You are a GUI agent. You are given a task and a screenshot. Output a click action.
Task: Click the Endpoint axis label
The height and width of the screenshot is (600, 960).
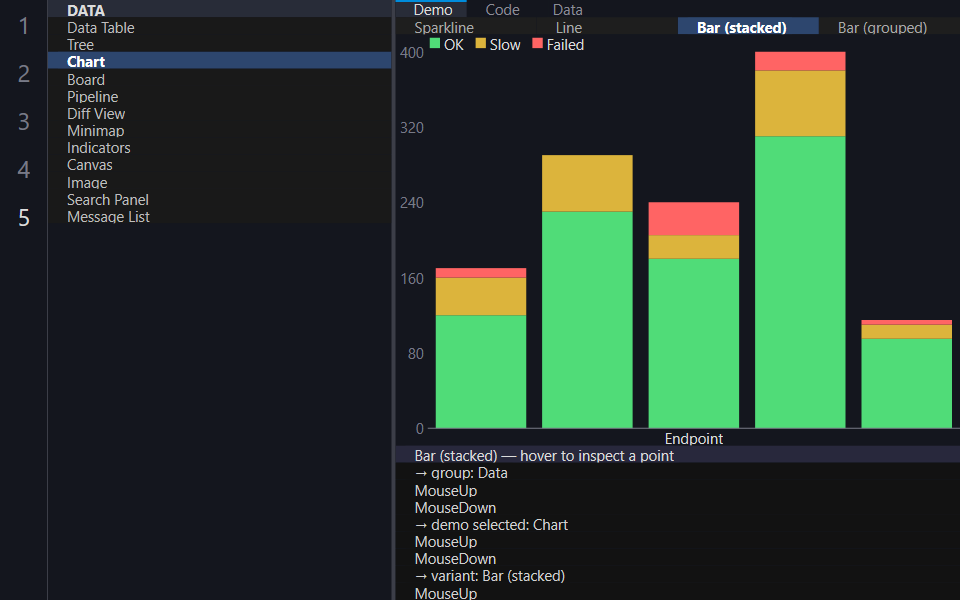pyautogui.click(x=694, y=438)
